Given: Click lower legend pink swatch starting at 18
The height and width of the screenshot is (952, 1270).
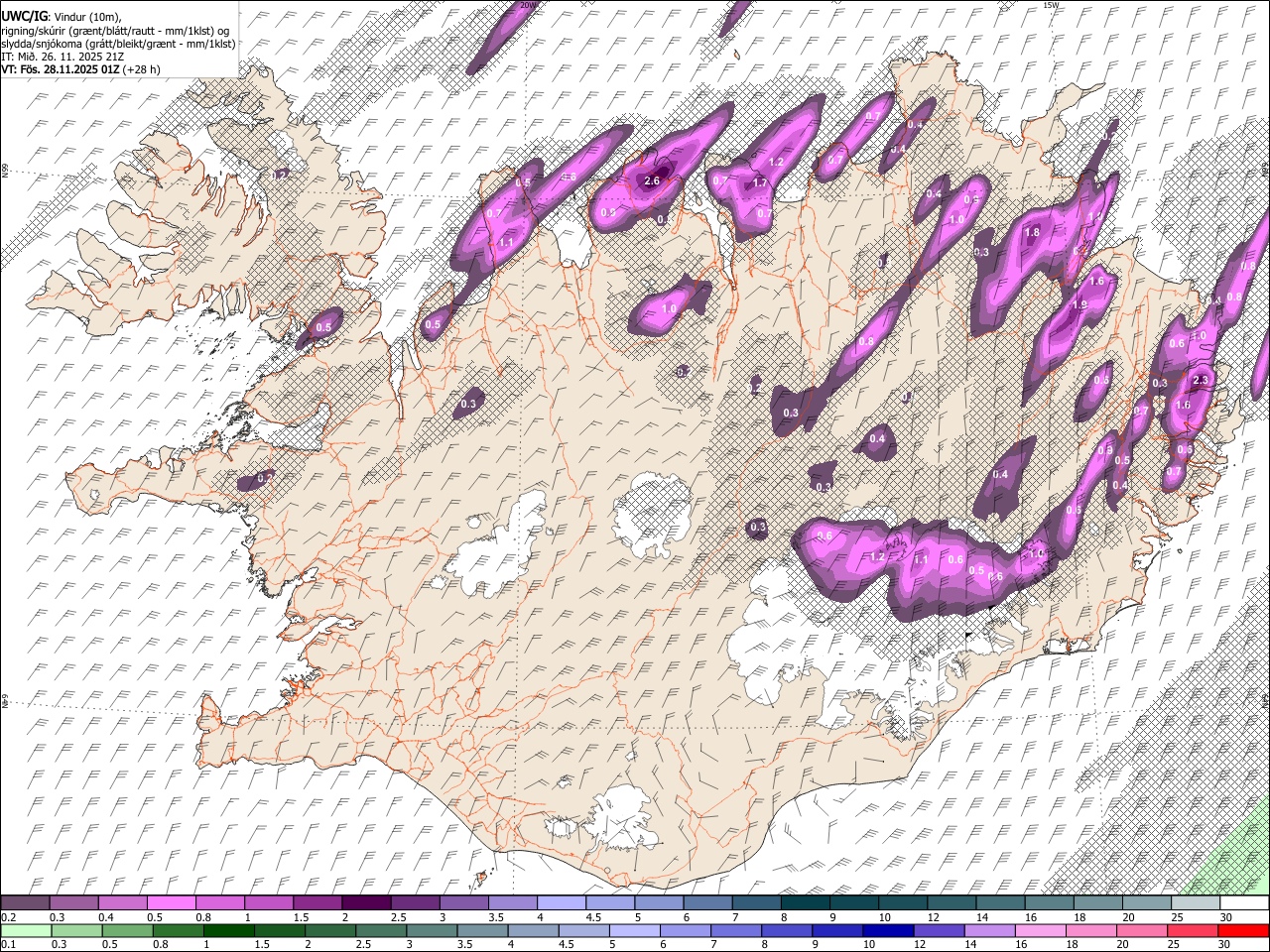Looking at the screenshot, I should coord(1091,931).
